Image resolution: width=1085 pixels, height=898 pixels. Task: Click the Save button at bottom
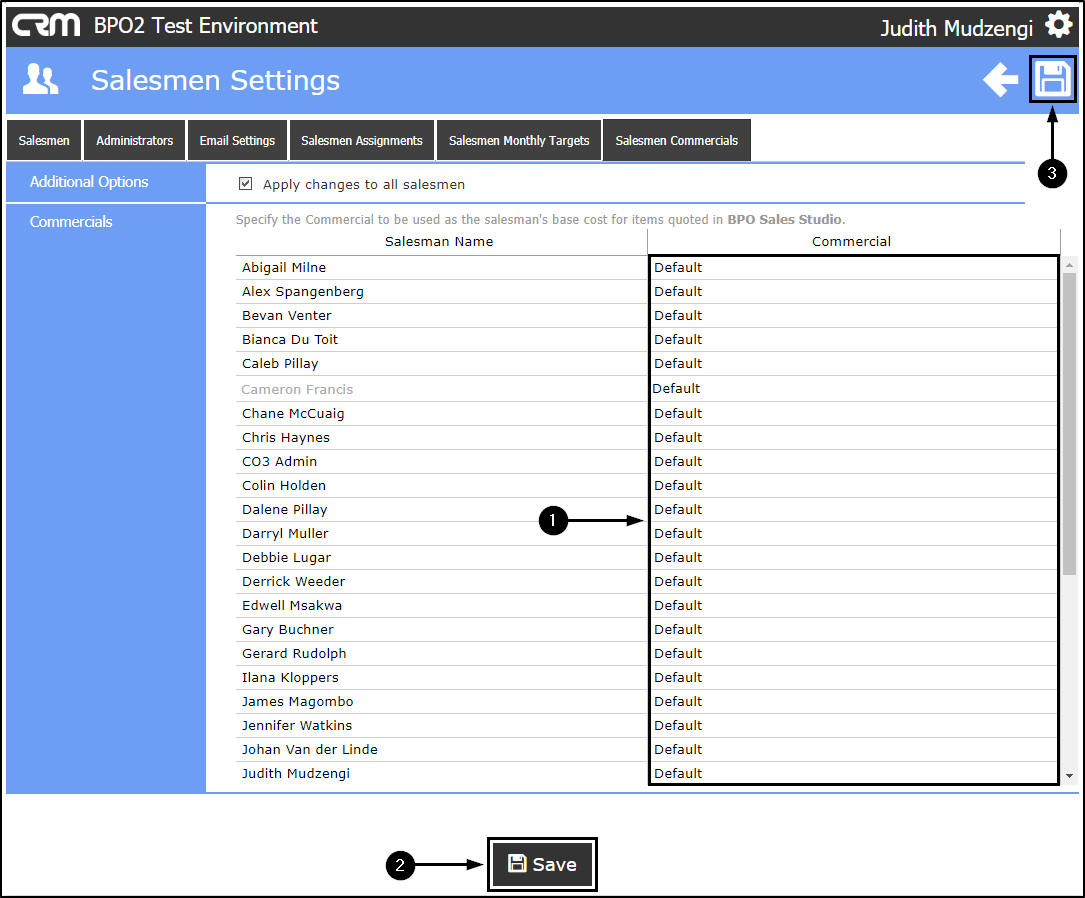tap(542, 864)
